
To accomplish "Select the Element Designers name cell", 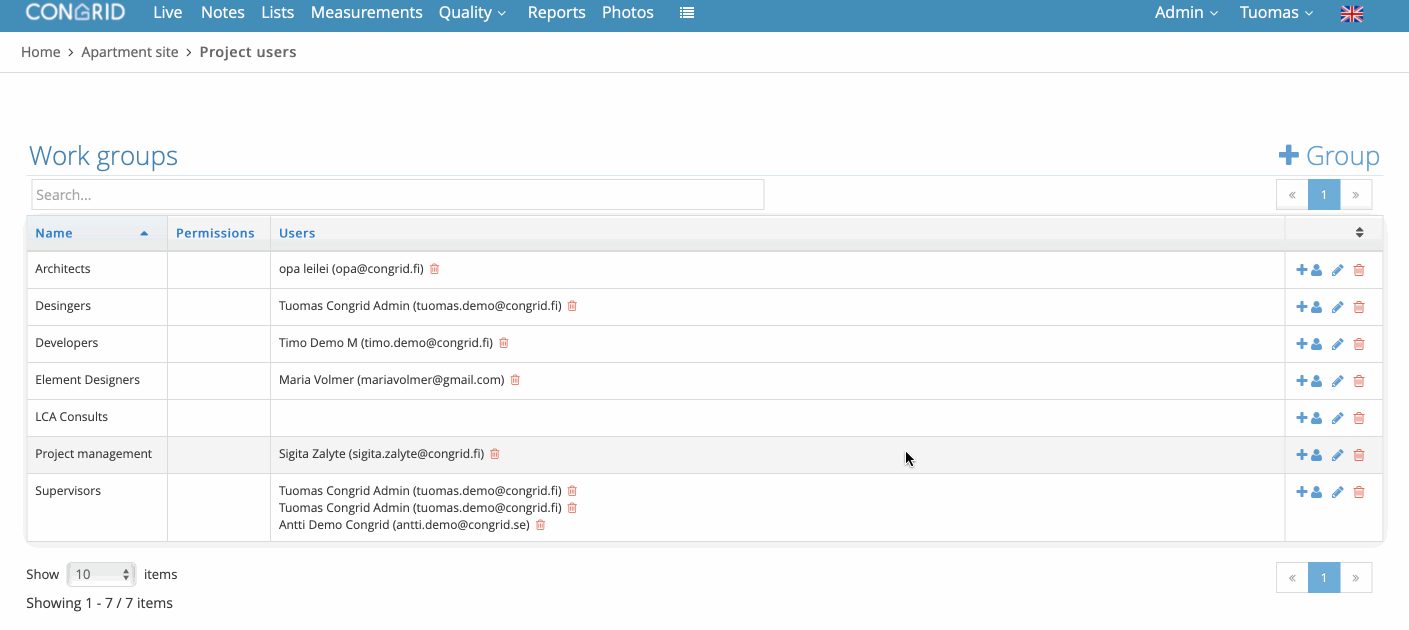I will 97,380.
